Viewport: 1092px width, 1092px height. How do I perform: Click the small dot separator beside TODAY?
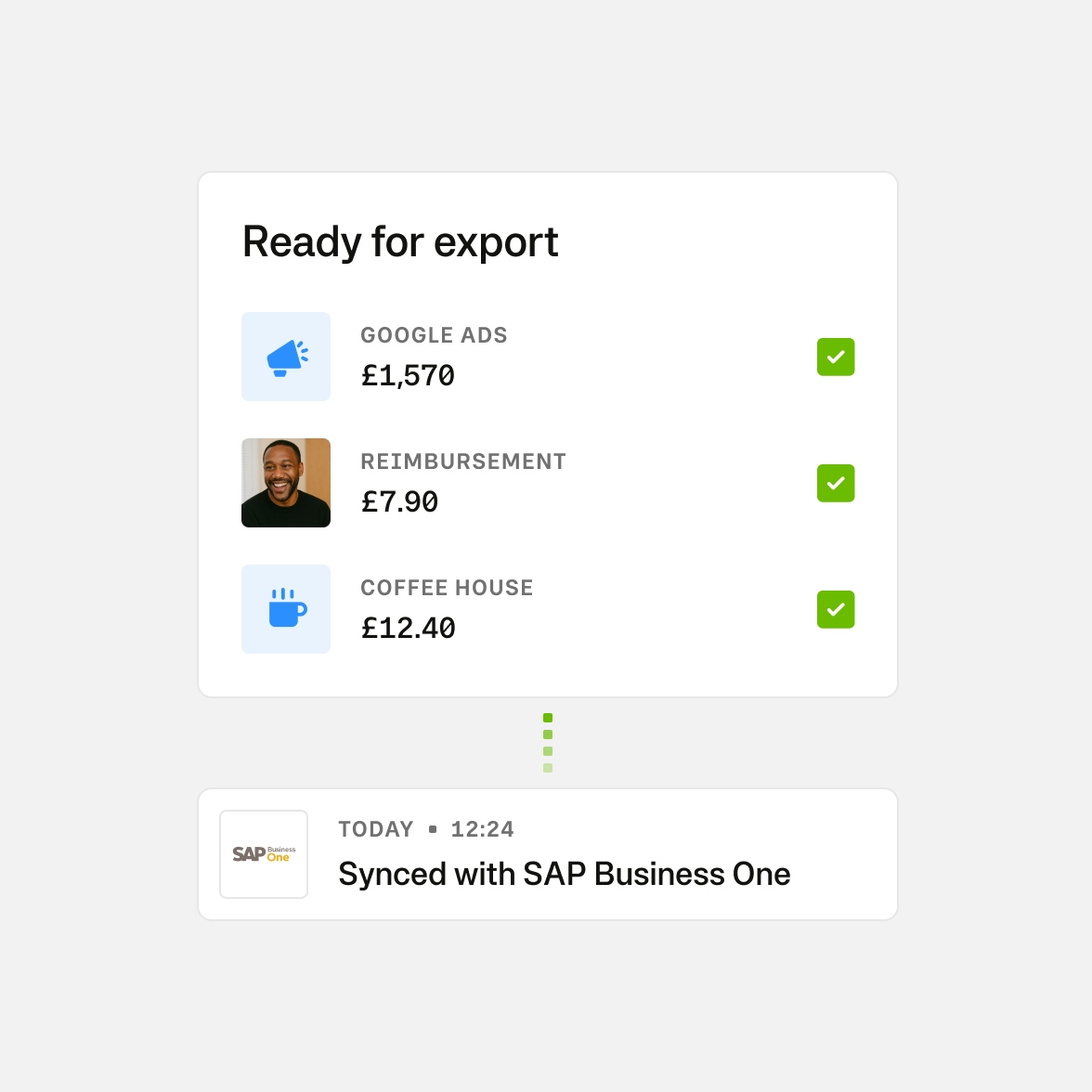[x=433, y=829]
